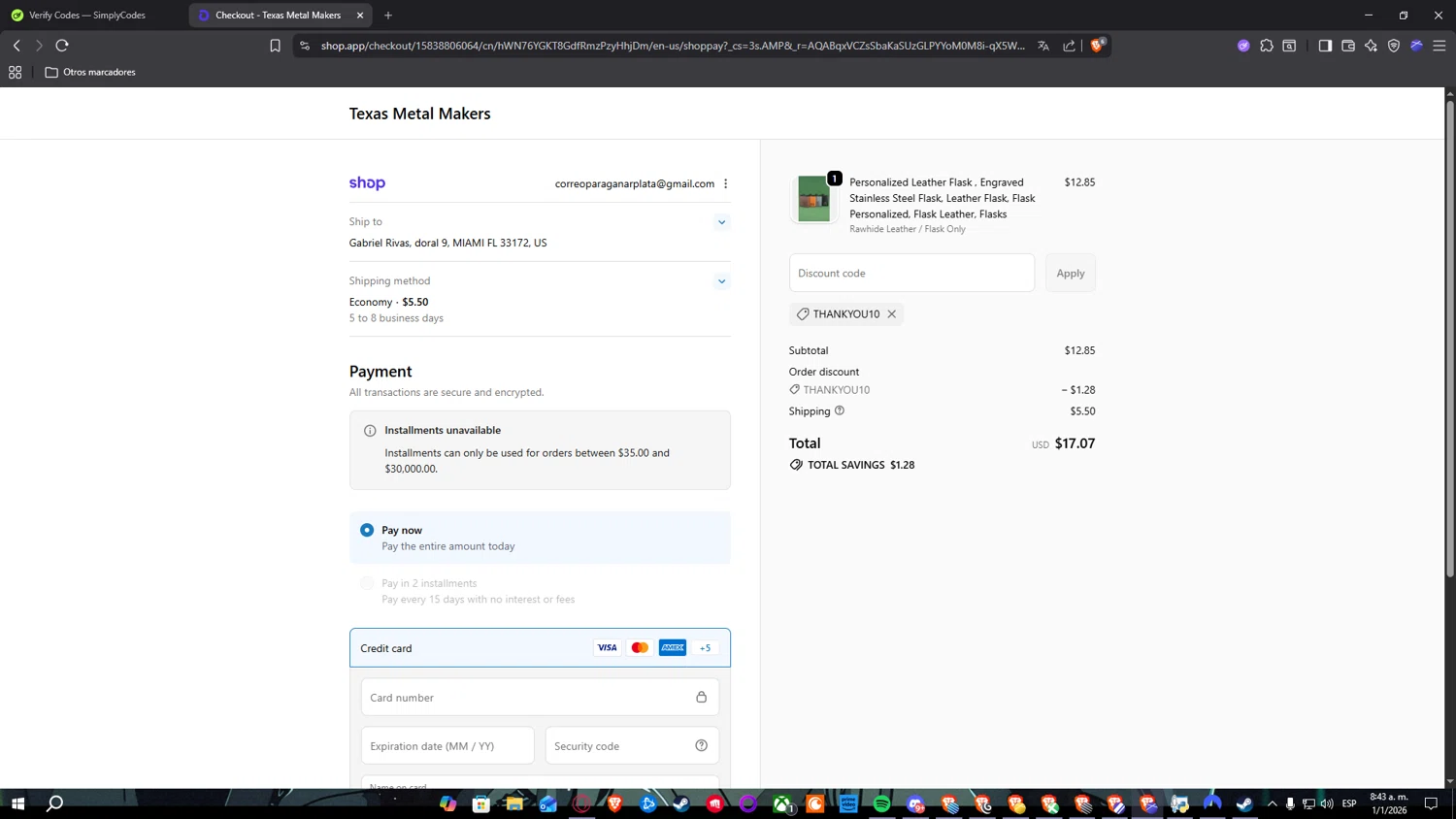Click the Shipping info question-mark icon
This screenshot has height=819, width=1456.
pos(840,410)
